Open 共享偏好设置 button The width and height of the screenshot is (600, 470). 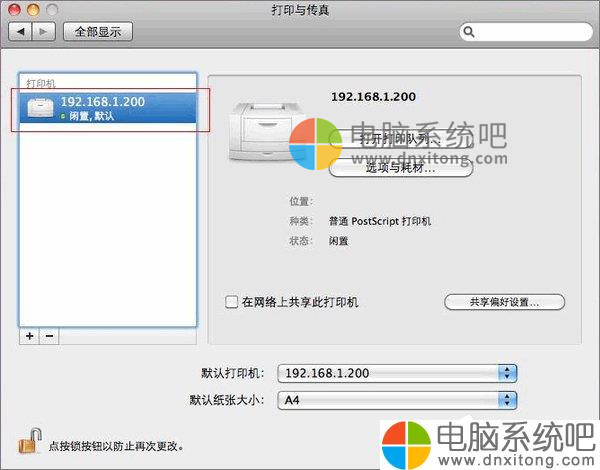[x=504, y=302]
